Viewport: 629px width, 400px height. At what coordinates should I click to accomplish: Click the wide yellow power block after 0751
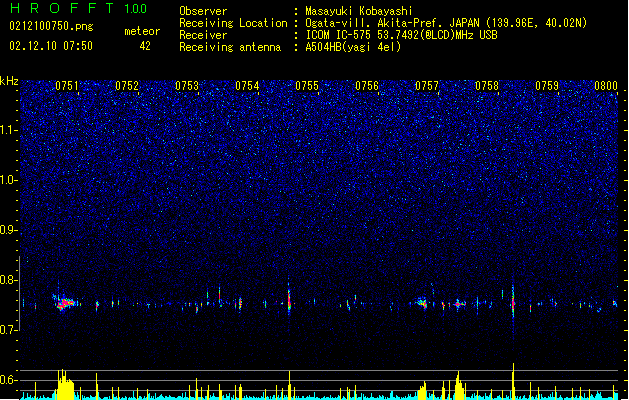coord(65,384)
